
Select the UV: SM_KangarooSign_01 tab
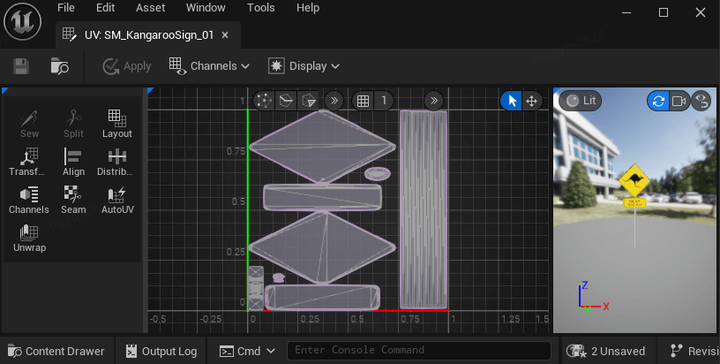point(148,35)
